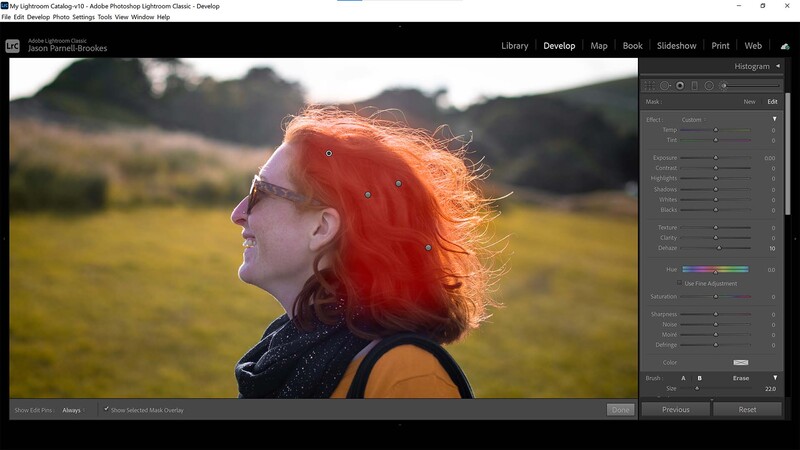Click the Exposure slider handle

(715, 158)
